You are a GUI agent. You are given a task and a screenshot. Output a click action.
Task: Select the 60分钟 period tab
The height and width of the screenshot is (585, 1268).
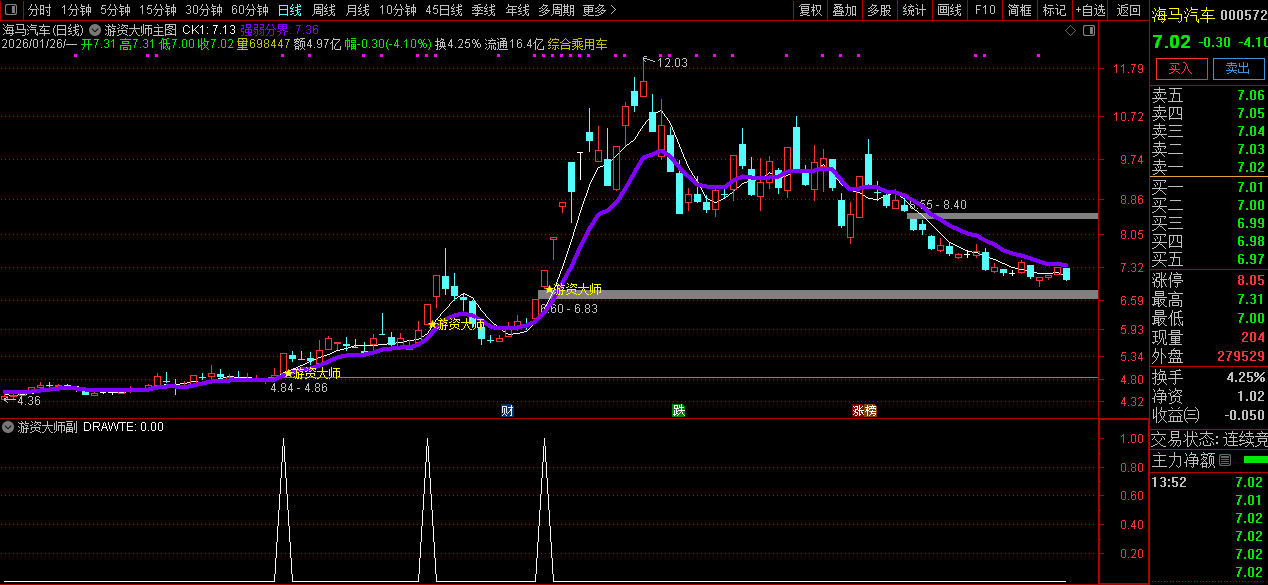pos(249,10)
